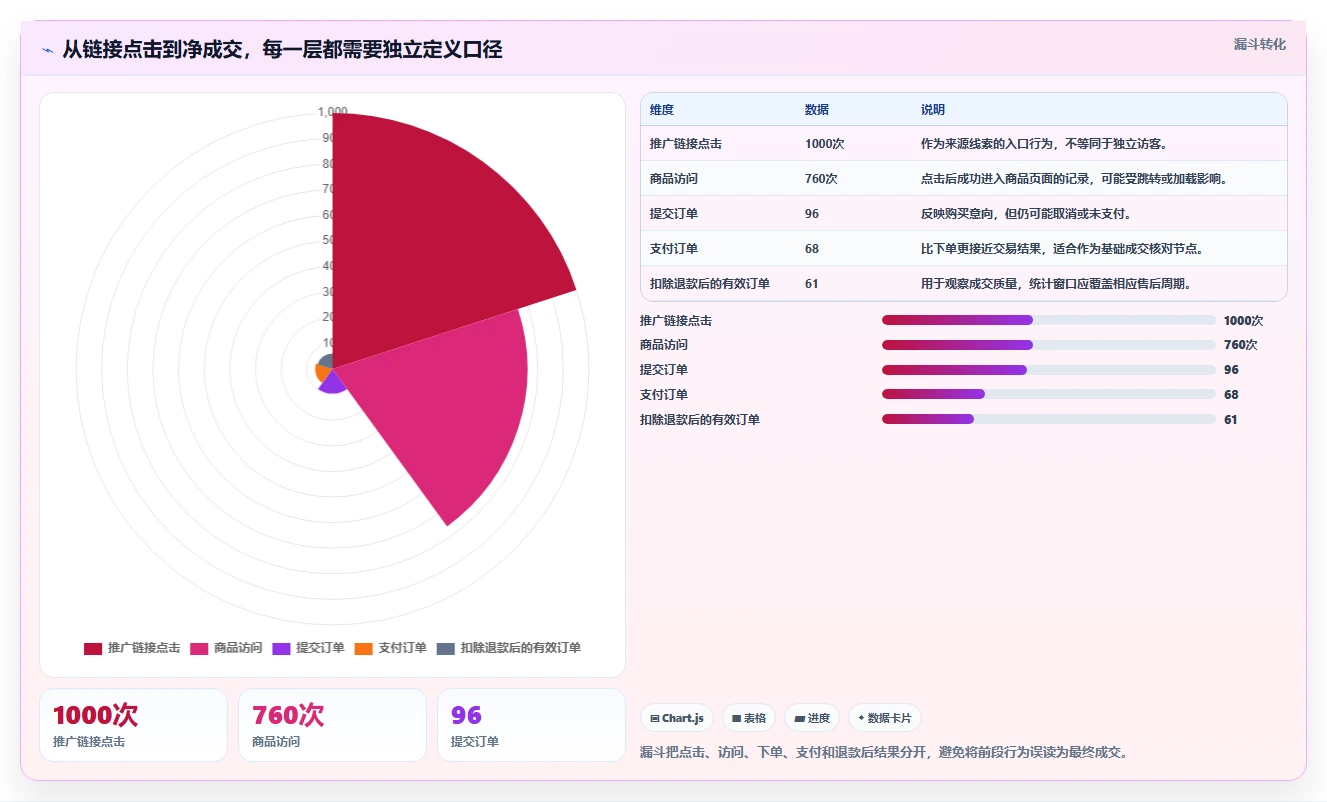This screenshot has width=1327, height=802.
Task: Click the 数据卡片 chip
Action: tap(885, 718)
